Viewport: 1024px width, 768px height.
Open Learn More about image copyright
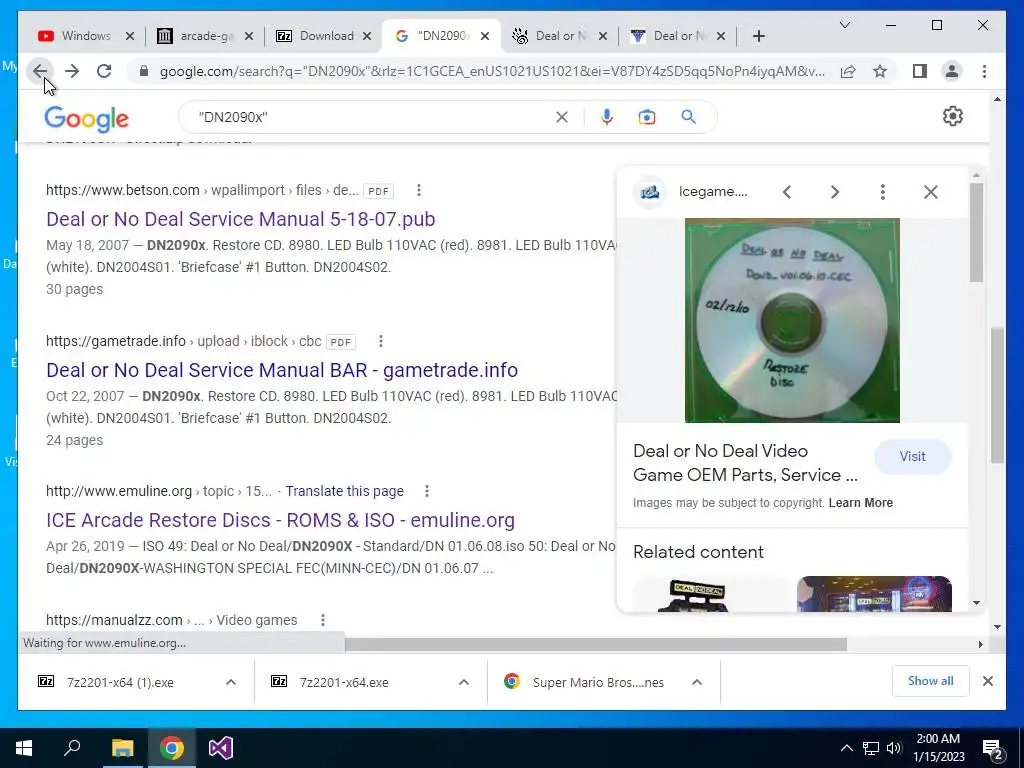pos(861,503)
